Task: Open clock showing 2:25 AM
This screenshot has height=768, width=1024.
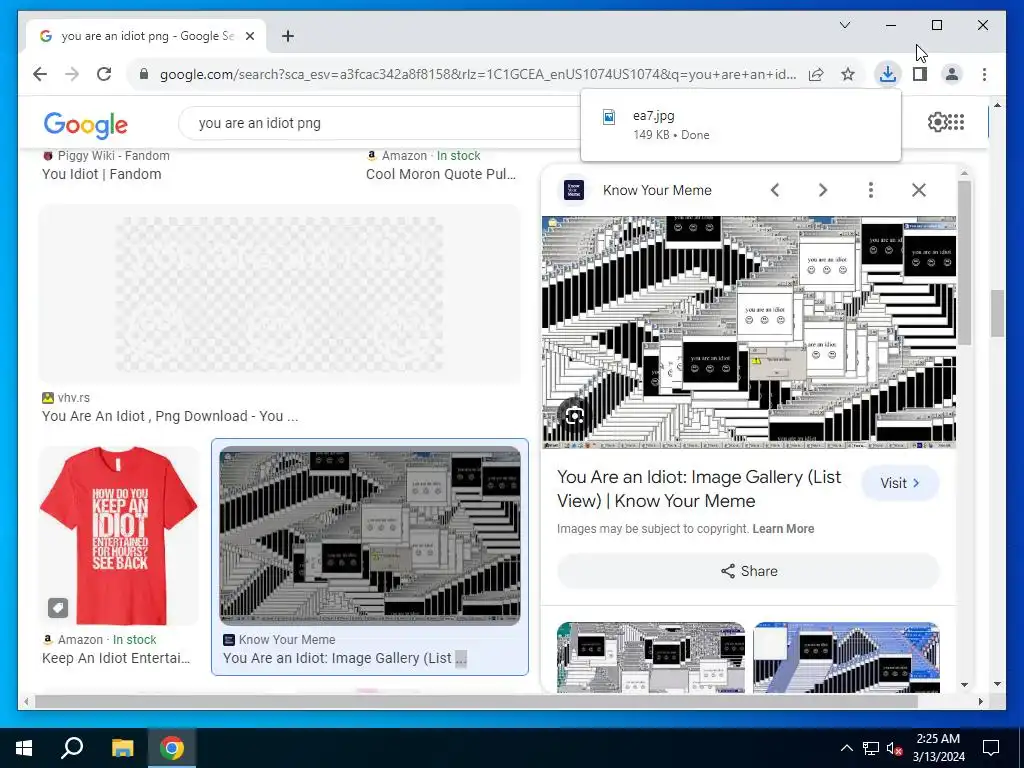Action: tap(938, 748)
